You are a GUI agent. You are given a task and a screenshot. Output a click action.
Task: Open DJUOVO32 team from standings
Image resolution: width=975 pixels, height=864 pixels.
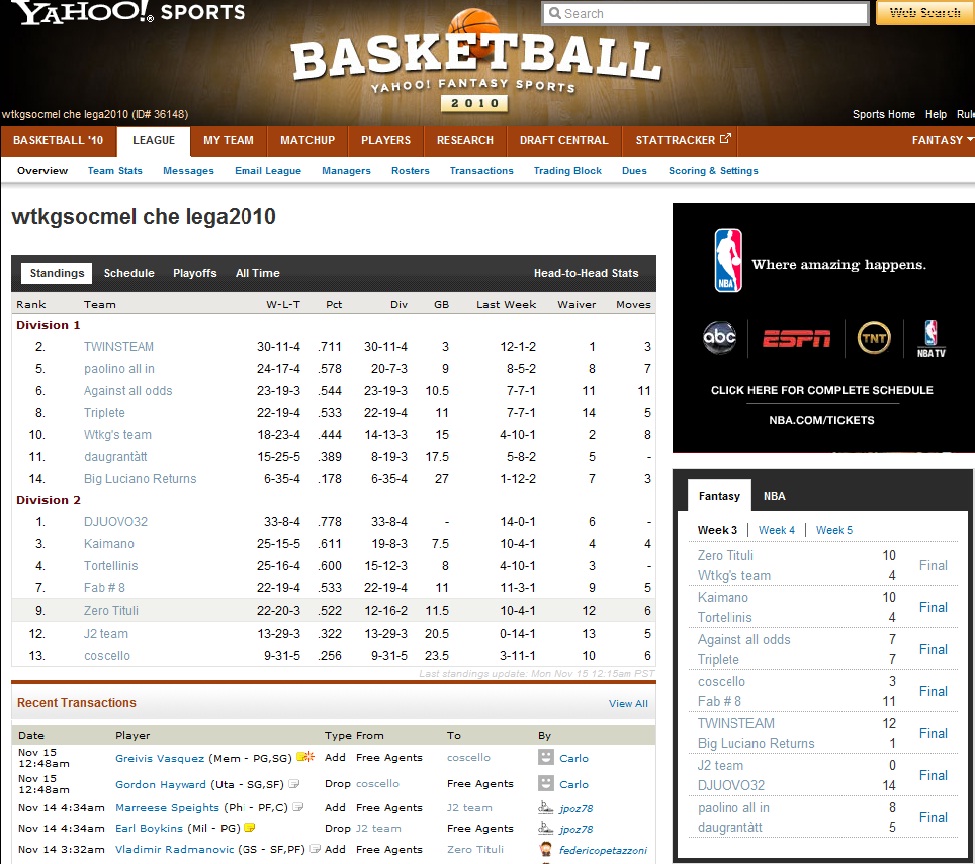(x=116, y=522)
